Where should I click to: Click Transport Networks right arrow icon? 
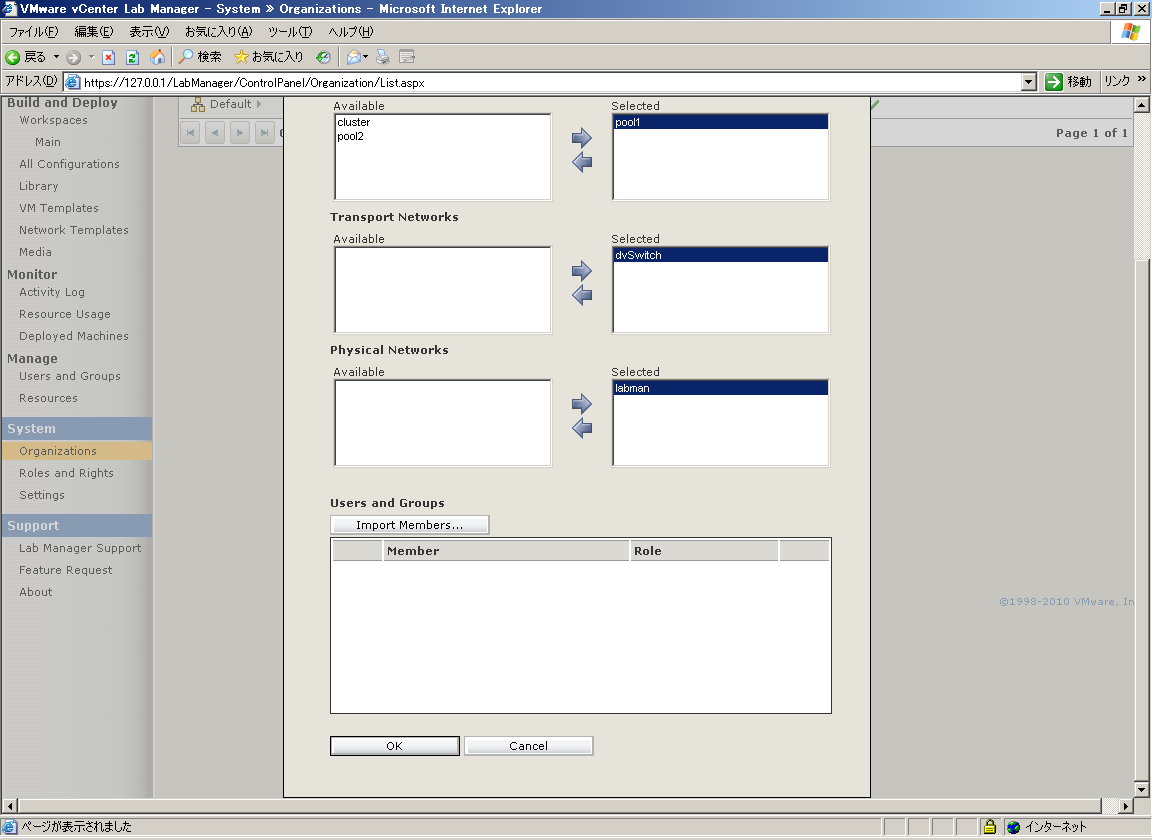click(x=582, y=270)
